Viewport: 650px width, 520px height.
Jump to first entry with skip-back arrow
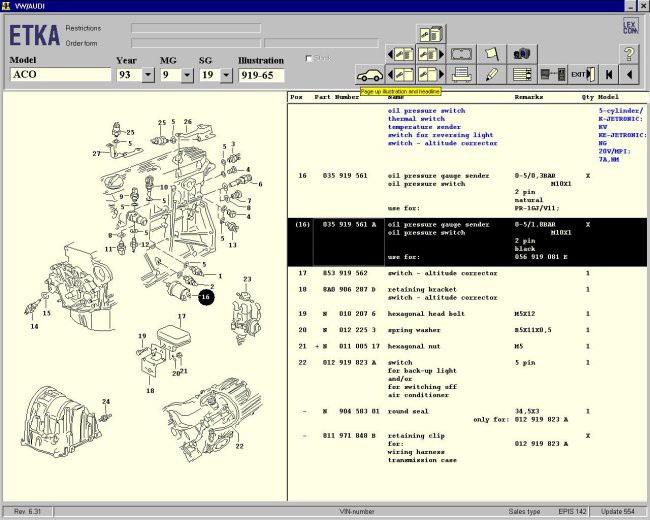click(608, 75)
